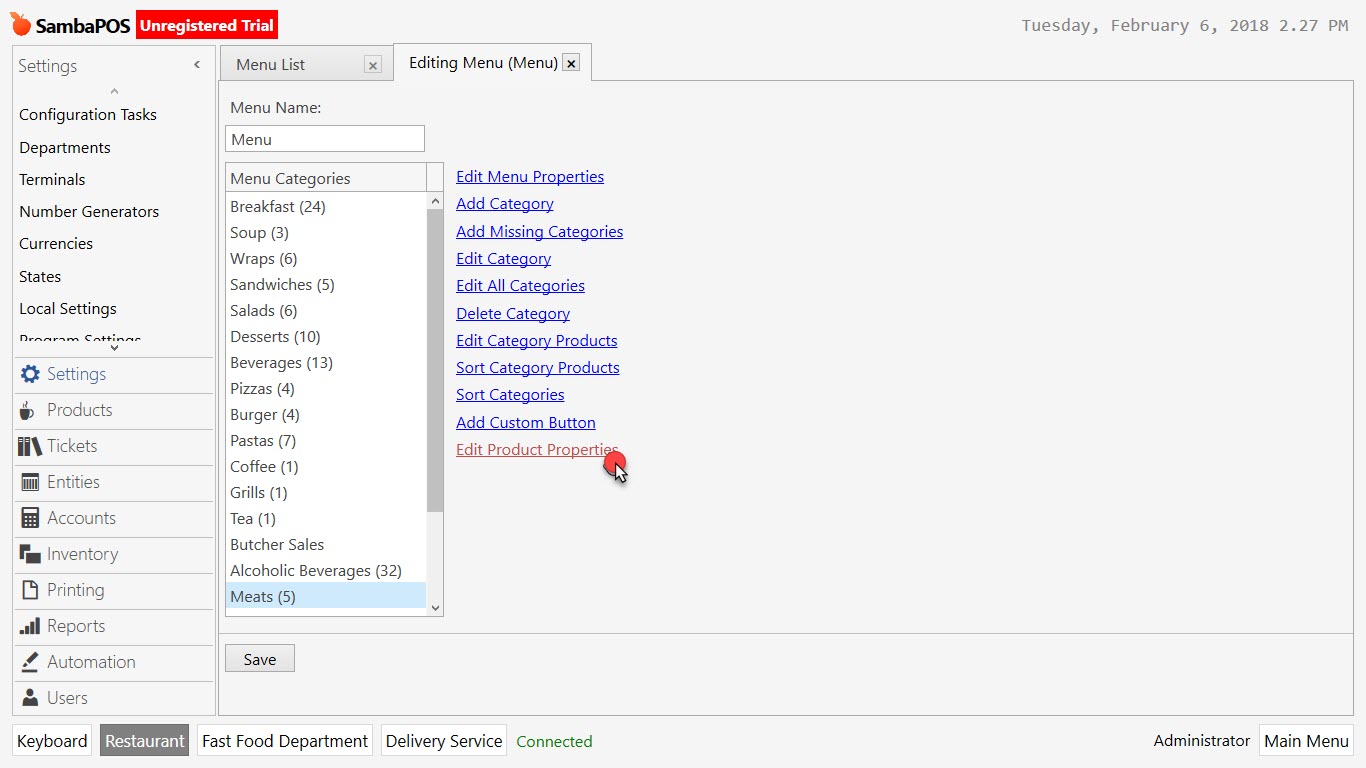Screen dimensions: 1366x768
Task: Select the Editing Menu (Menu) tab
Action: [x=480, y=62]
